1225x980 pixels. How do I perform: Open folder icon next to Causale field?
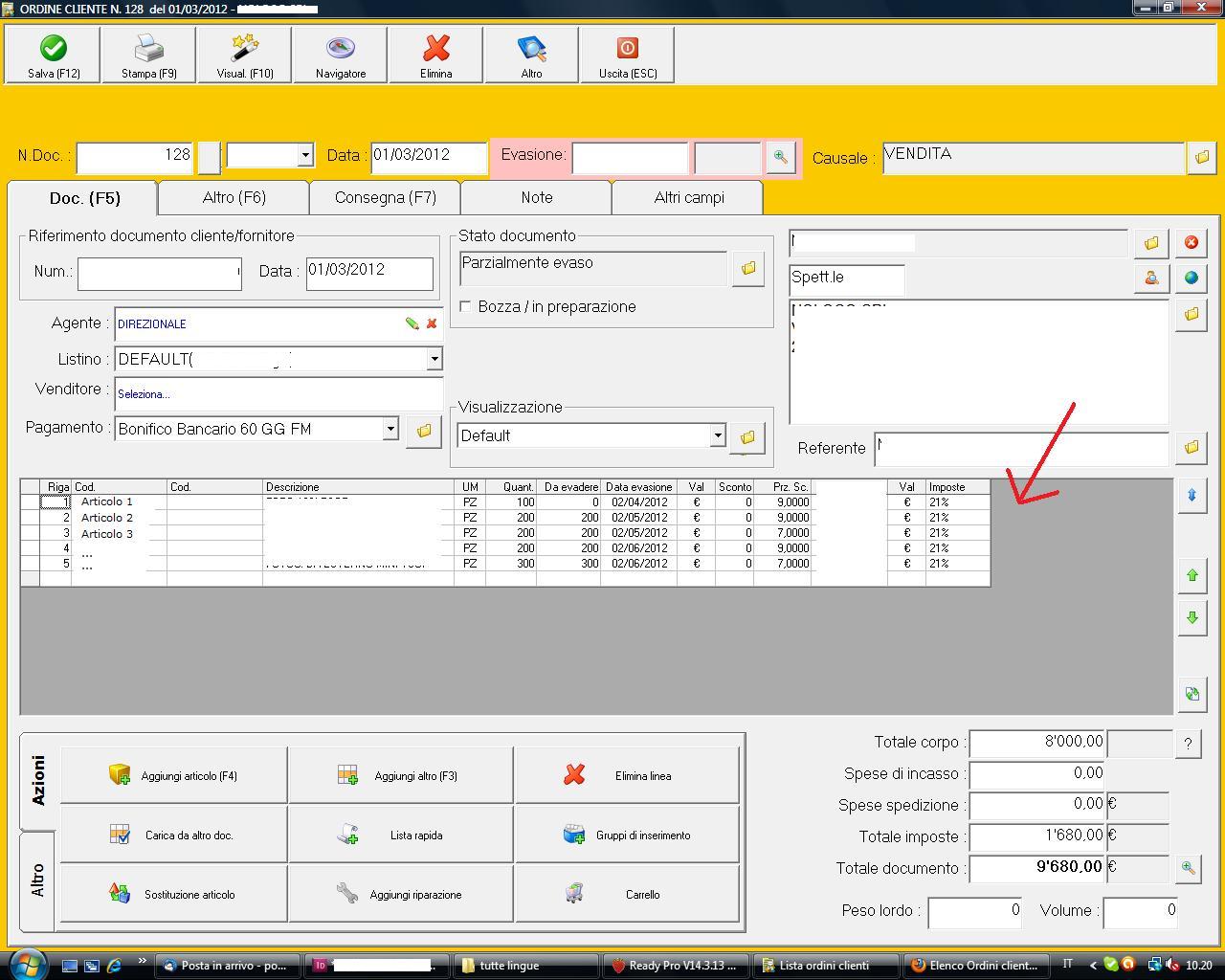click(x=1202, y=157)
